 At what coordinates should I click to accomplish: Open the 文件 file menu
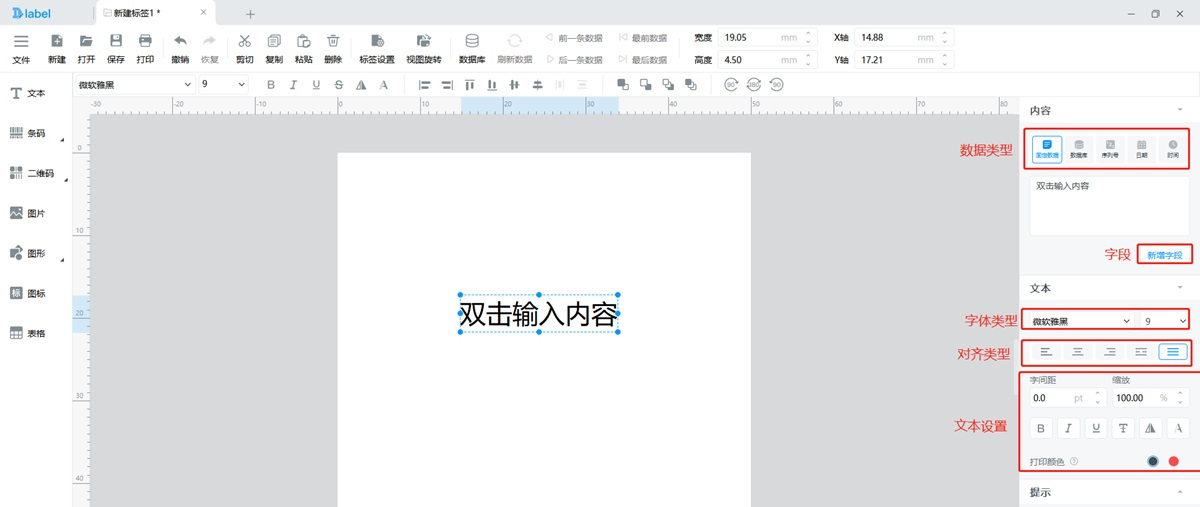tap(21, 46)
